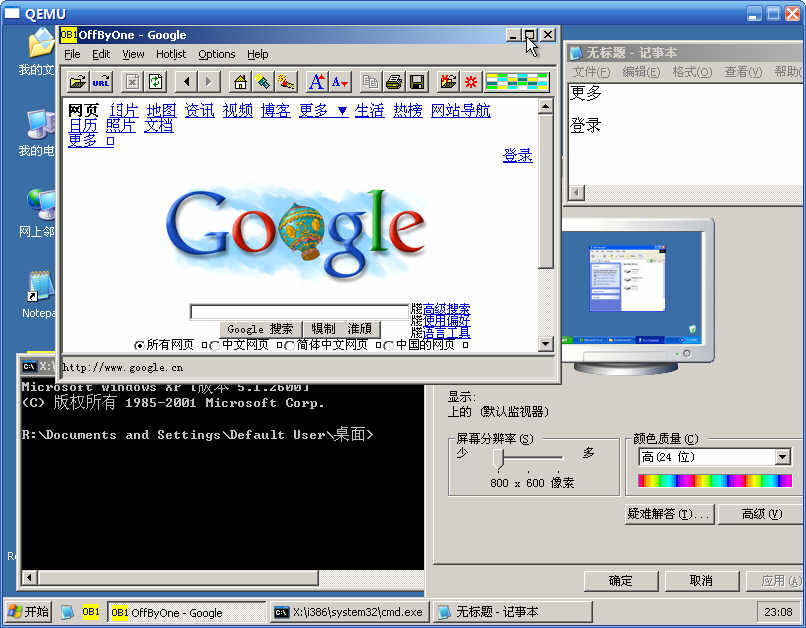Click the Find Again flashlight icon
Screen dimensions: 806x628
(286, 82)
